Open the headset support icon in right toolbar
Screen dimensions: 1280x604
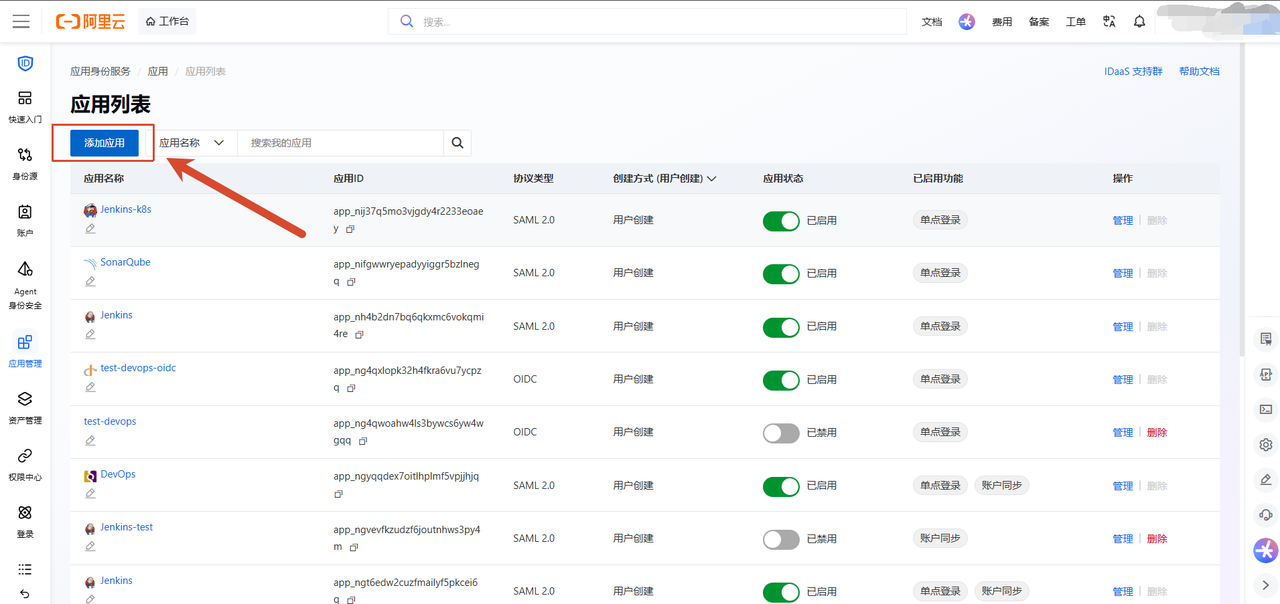click(1266, 515)
